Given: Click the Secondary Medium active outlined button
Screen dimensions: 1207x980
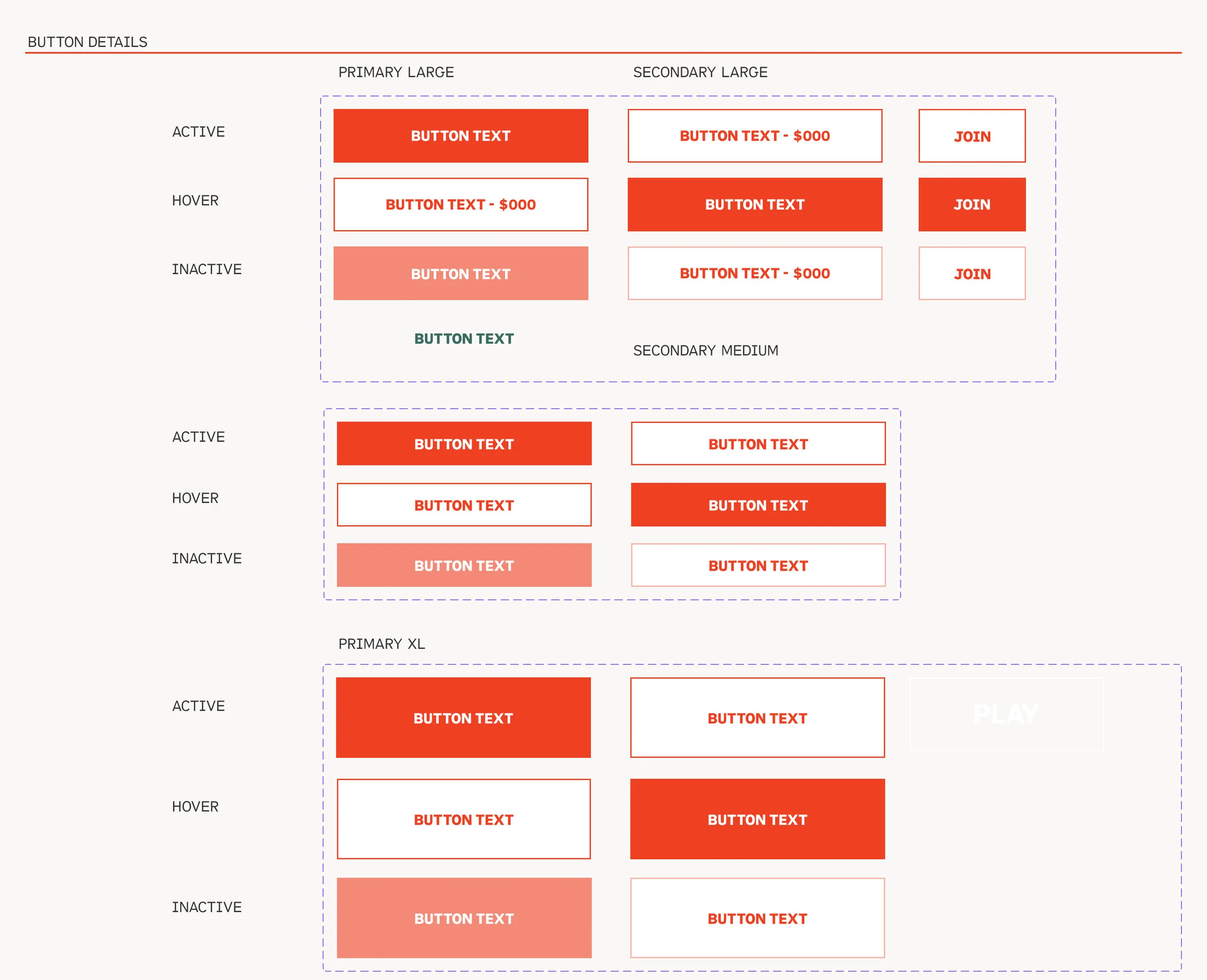Looking at the screenshot, I should pyautogui.click(x=758, y=444).
